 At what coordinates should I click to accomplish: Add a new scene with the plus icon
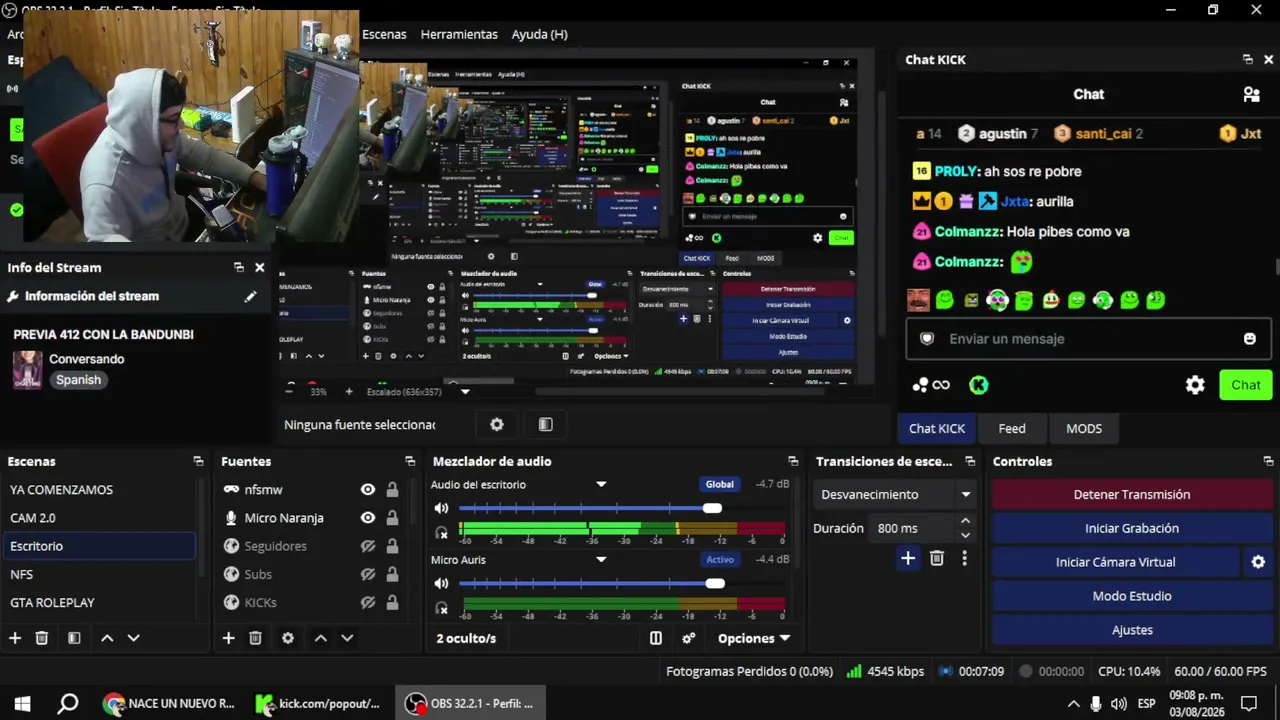pyautogui.click(x=15, y=638)
